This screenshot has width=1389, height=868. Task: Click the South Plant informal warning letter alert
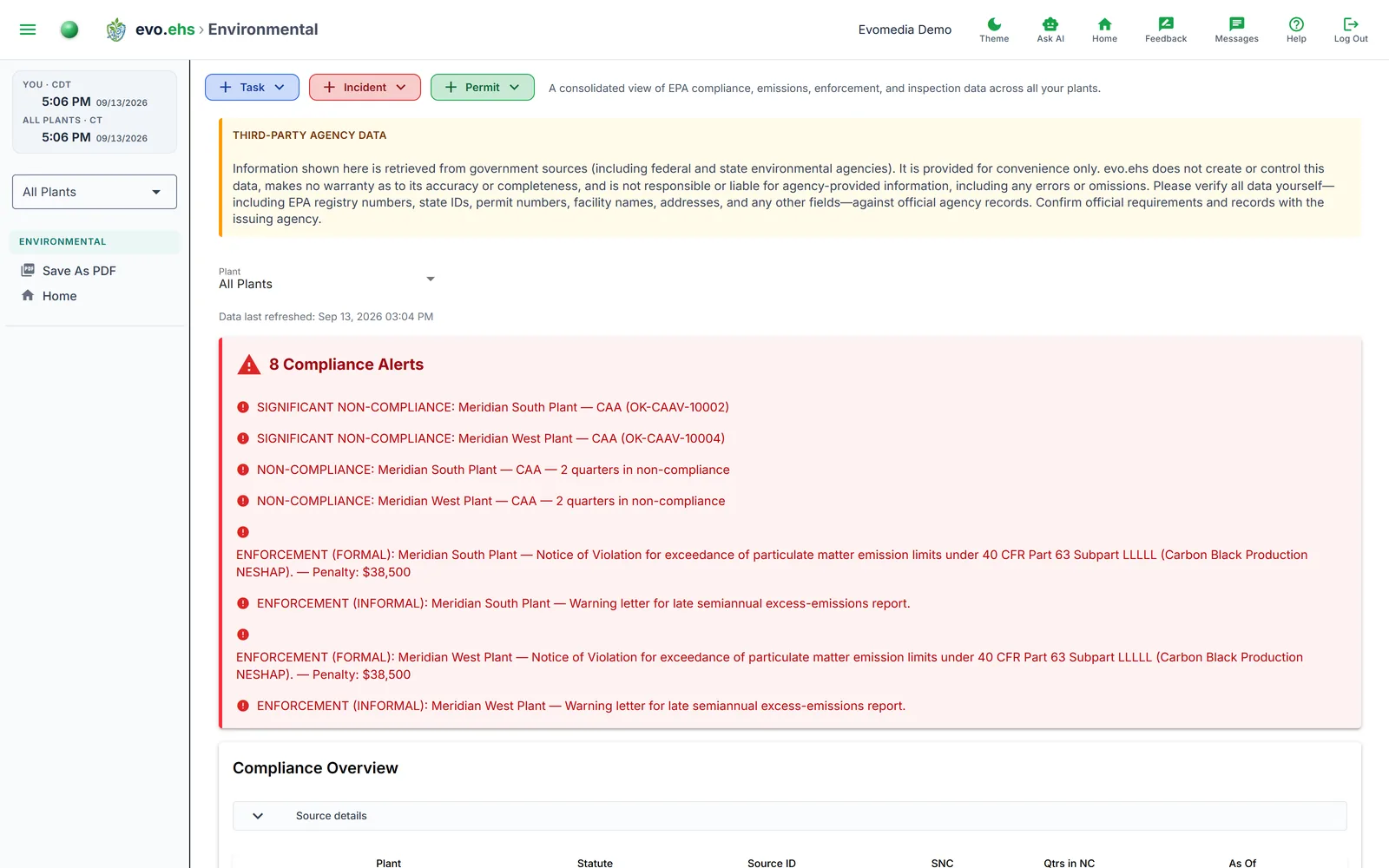(x=583, y=603)
